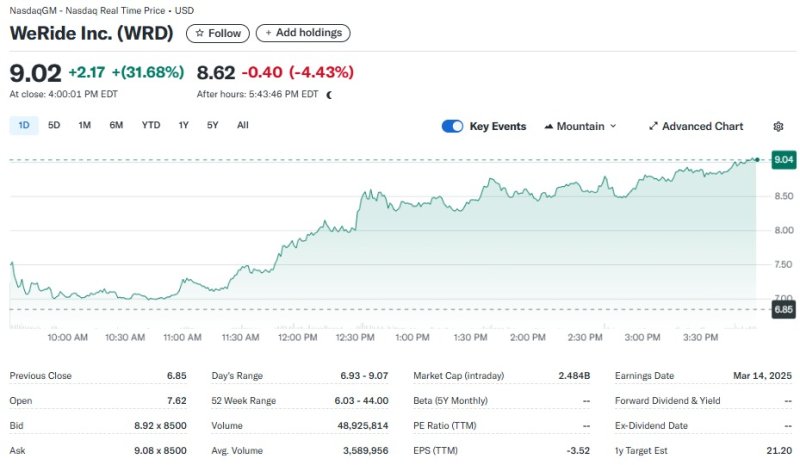Open chart settings gear icon
This screenshot has width=800, height=465.
pos(778,126)
